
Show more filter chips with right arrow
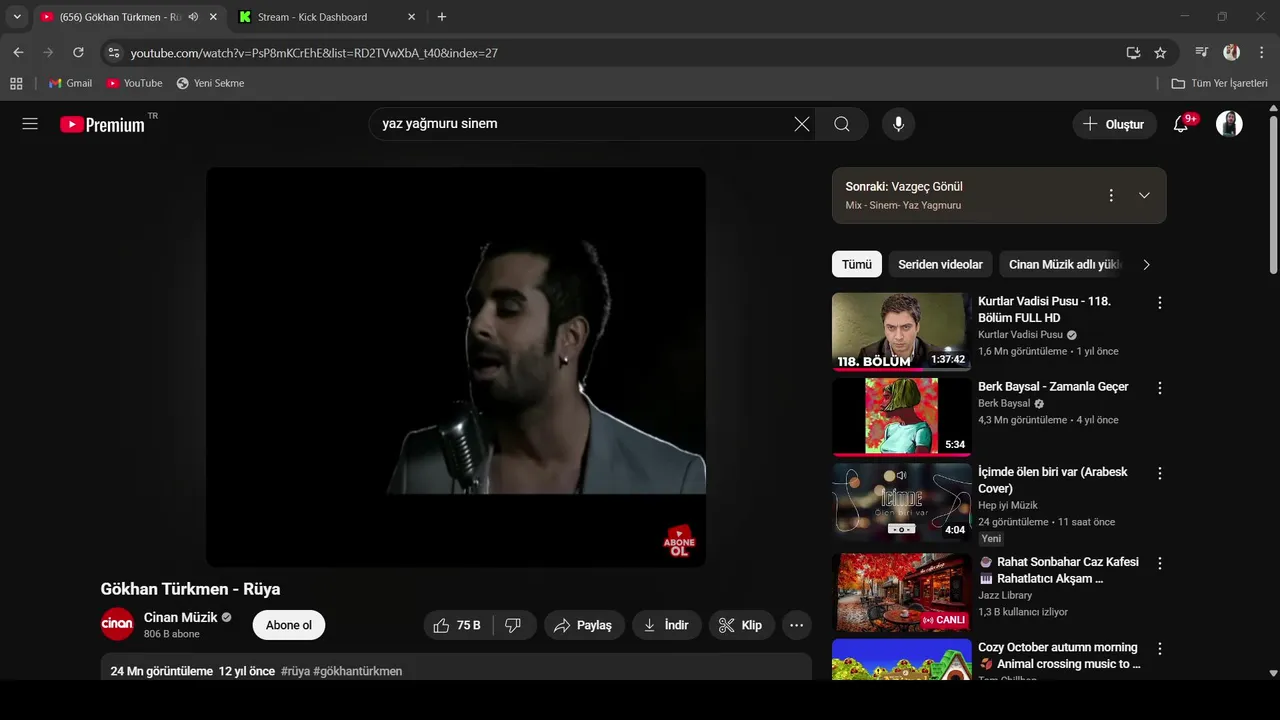coord(1146,264)
